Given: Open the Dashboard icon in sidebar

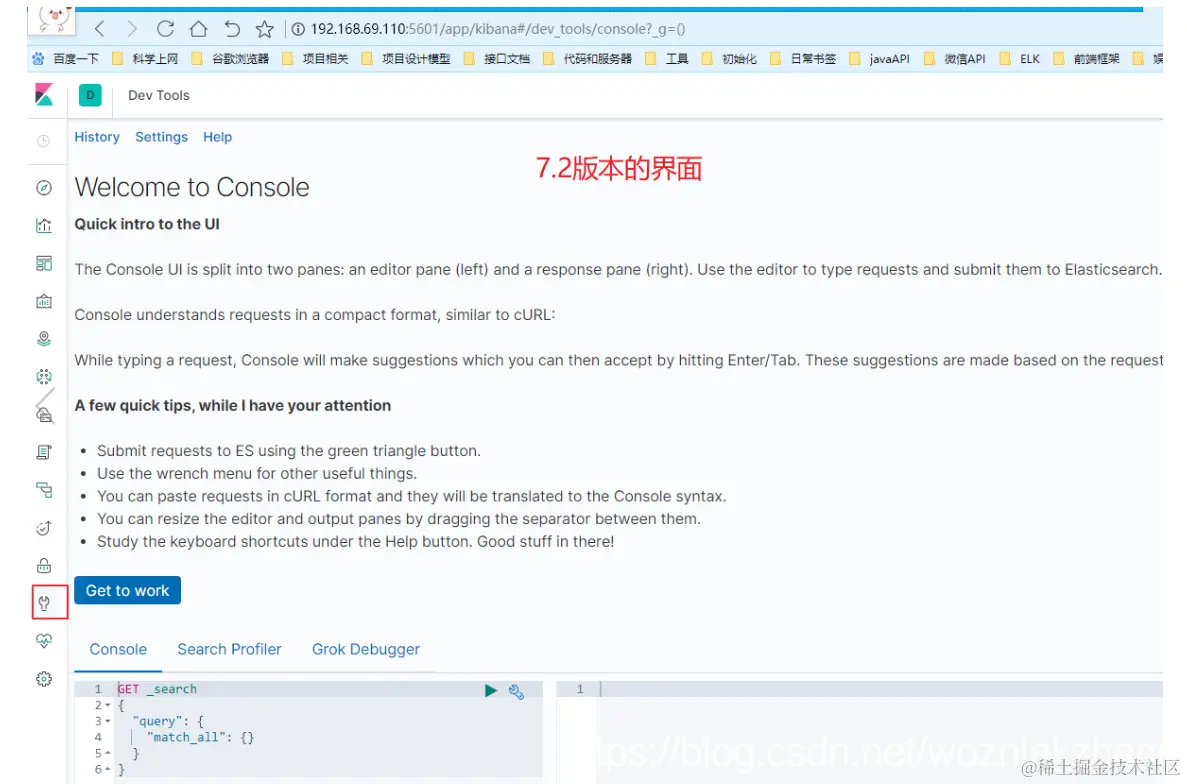Looking at the screenshot, I should point(44,263).
